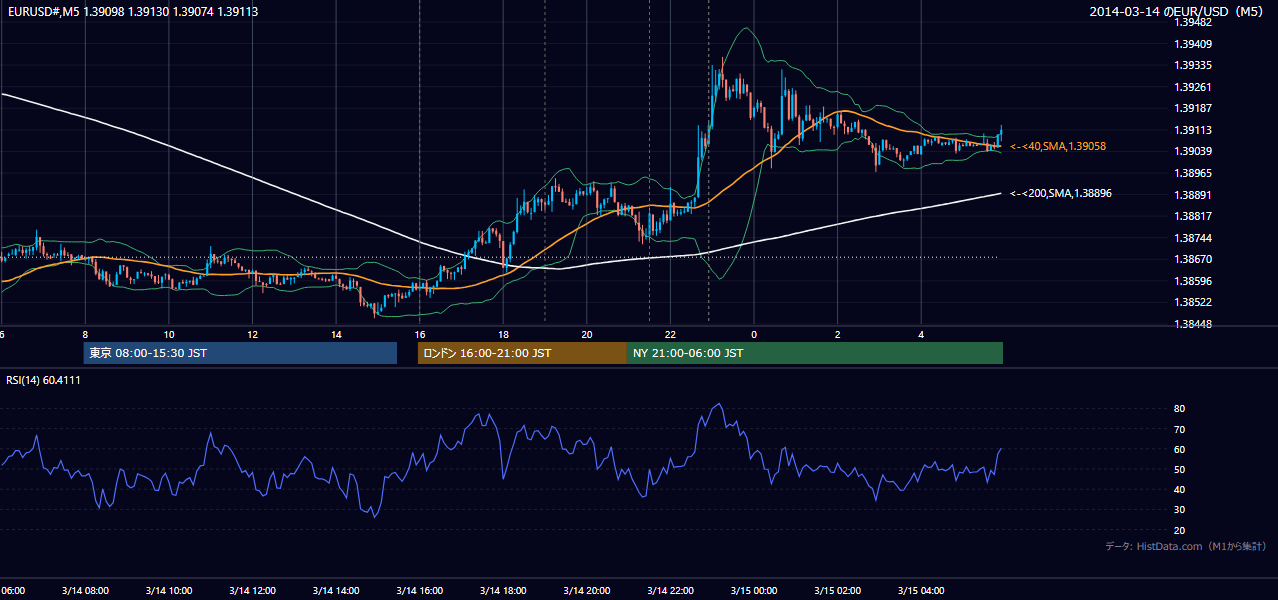This screenshot has width=1278, height=600.
Task: Click price axis value 1.39039
Action: (x=1193, y=151)
